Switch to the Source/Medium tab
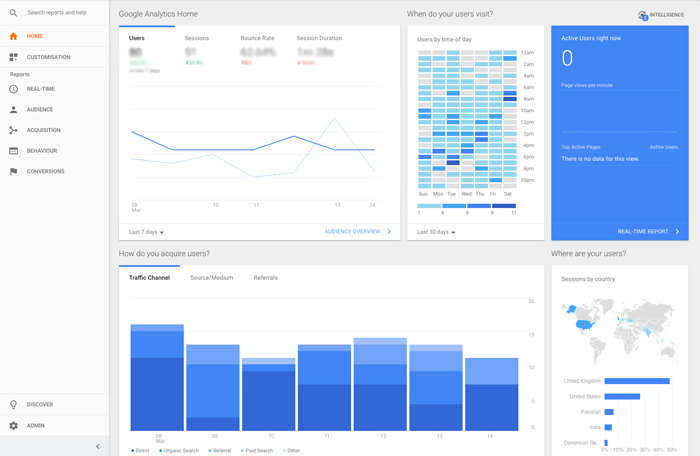 pos(211,277)
